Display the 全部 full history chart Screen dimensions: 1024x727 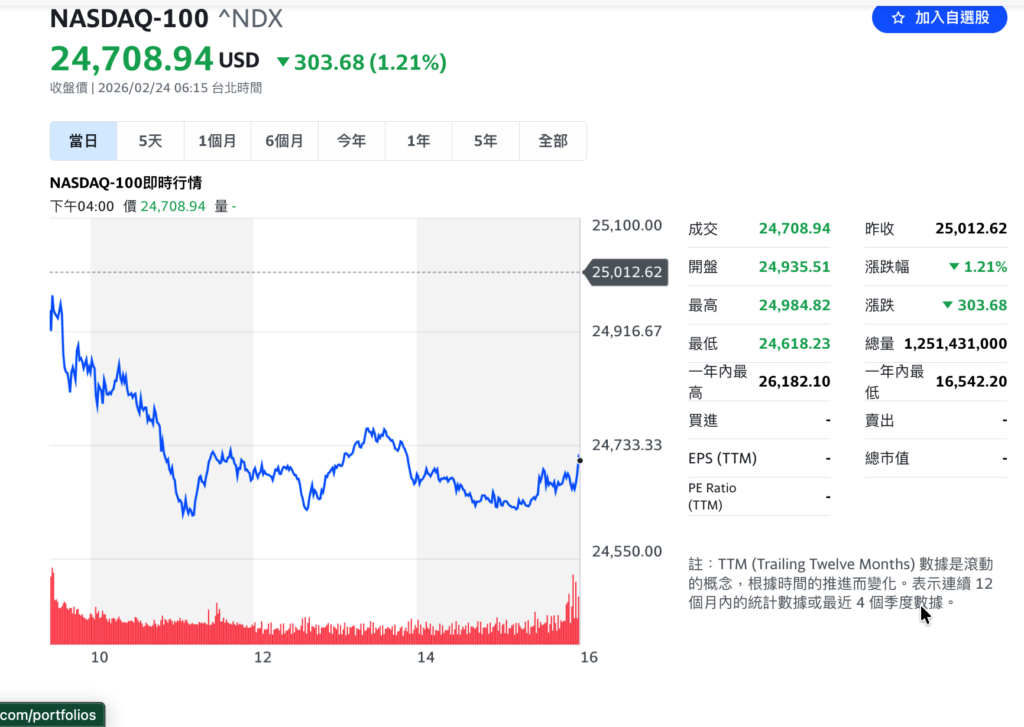coord(552,141)
